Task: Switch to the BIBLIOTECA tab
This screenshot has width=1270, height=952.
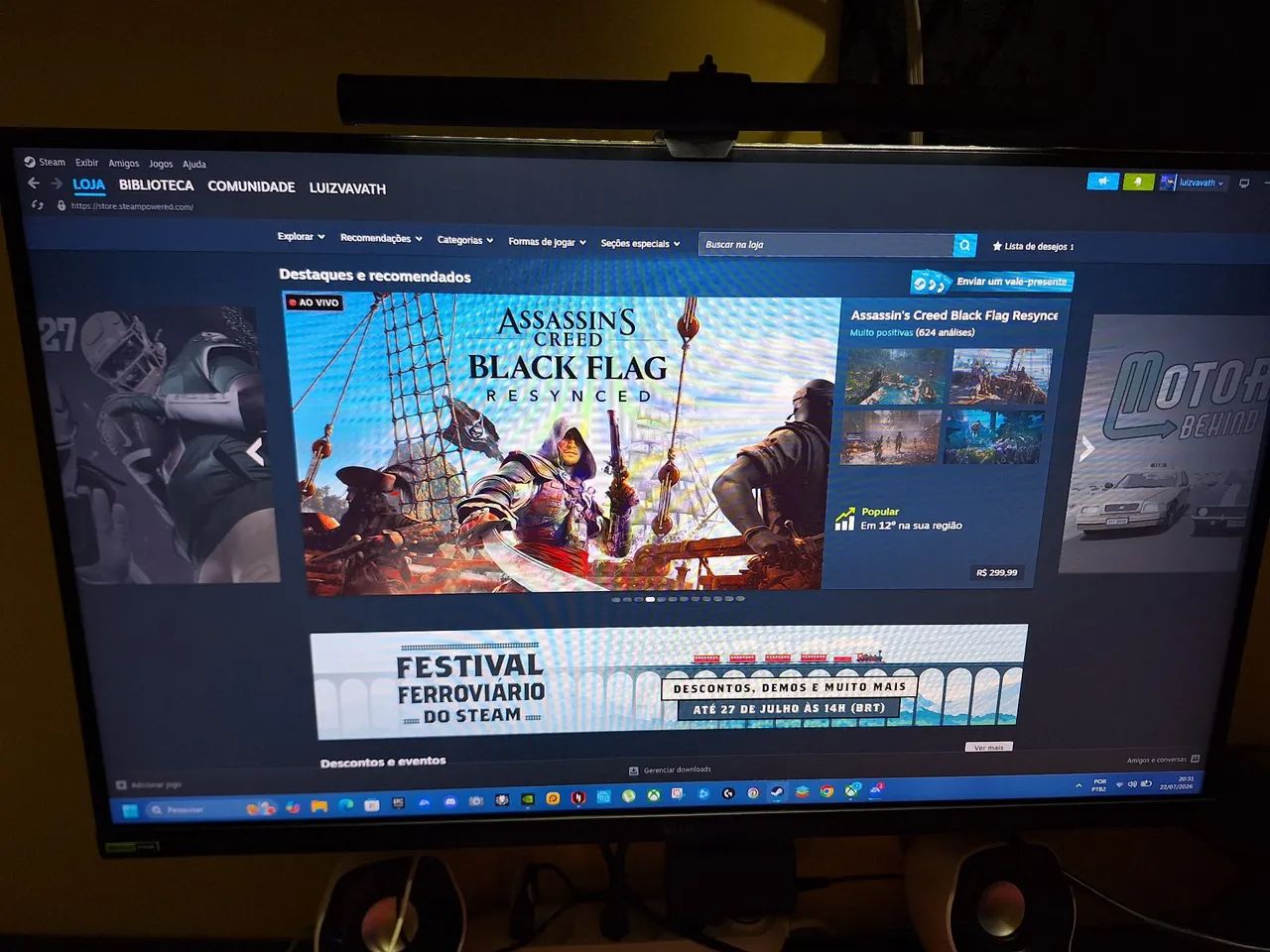Action: click(156, 185)
